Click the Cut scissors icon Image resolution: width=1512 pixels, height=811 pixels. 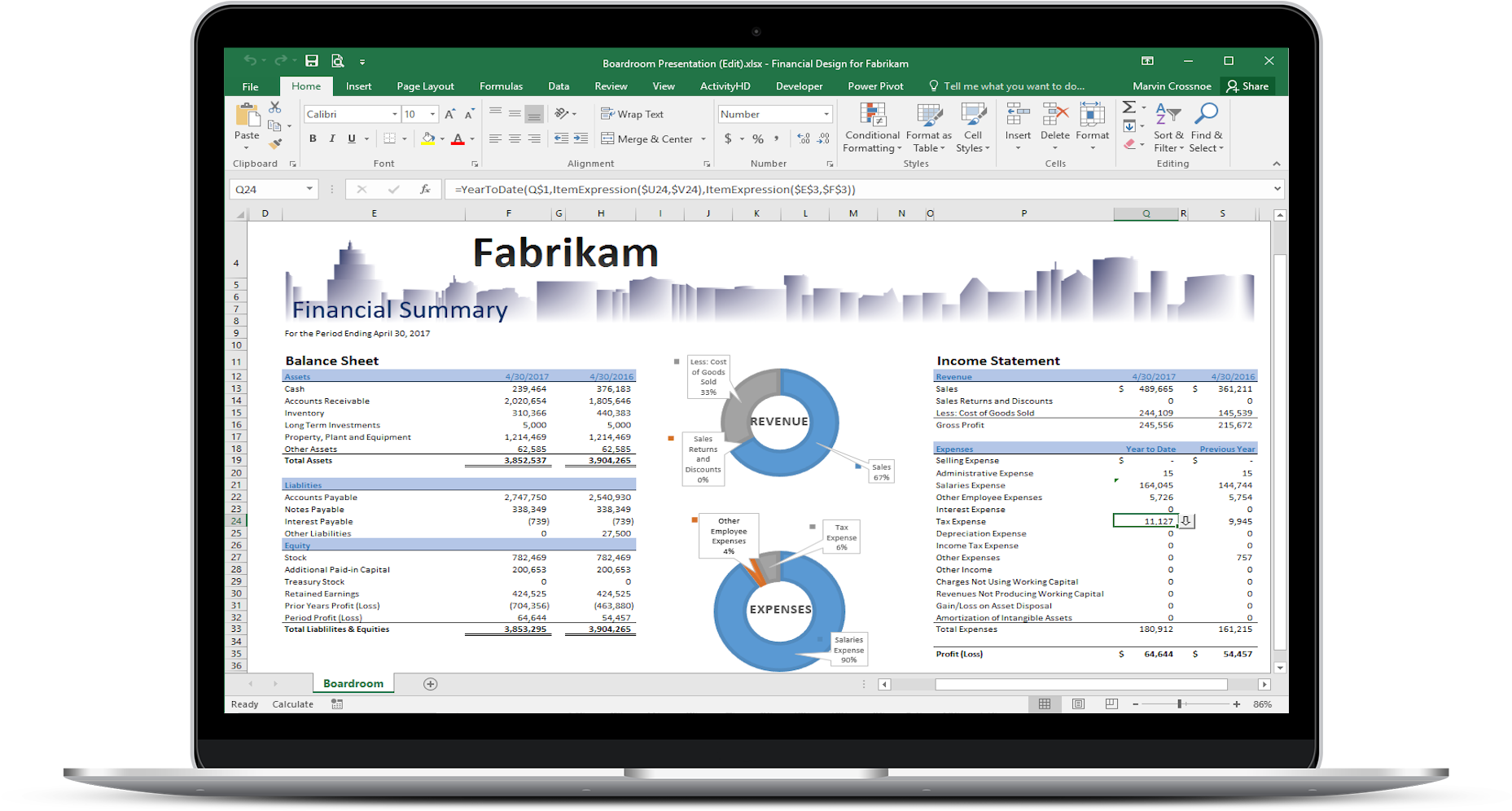(275, 108)
